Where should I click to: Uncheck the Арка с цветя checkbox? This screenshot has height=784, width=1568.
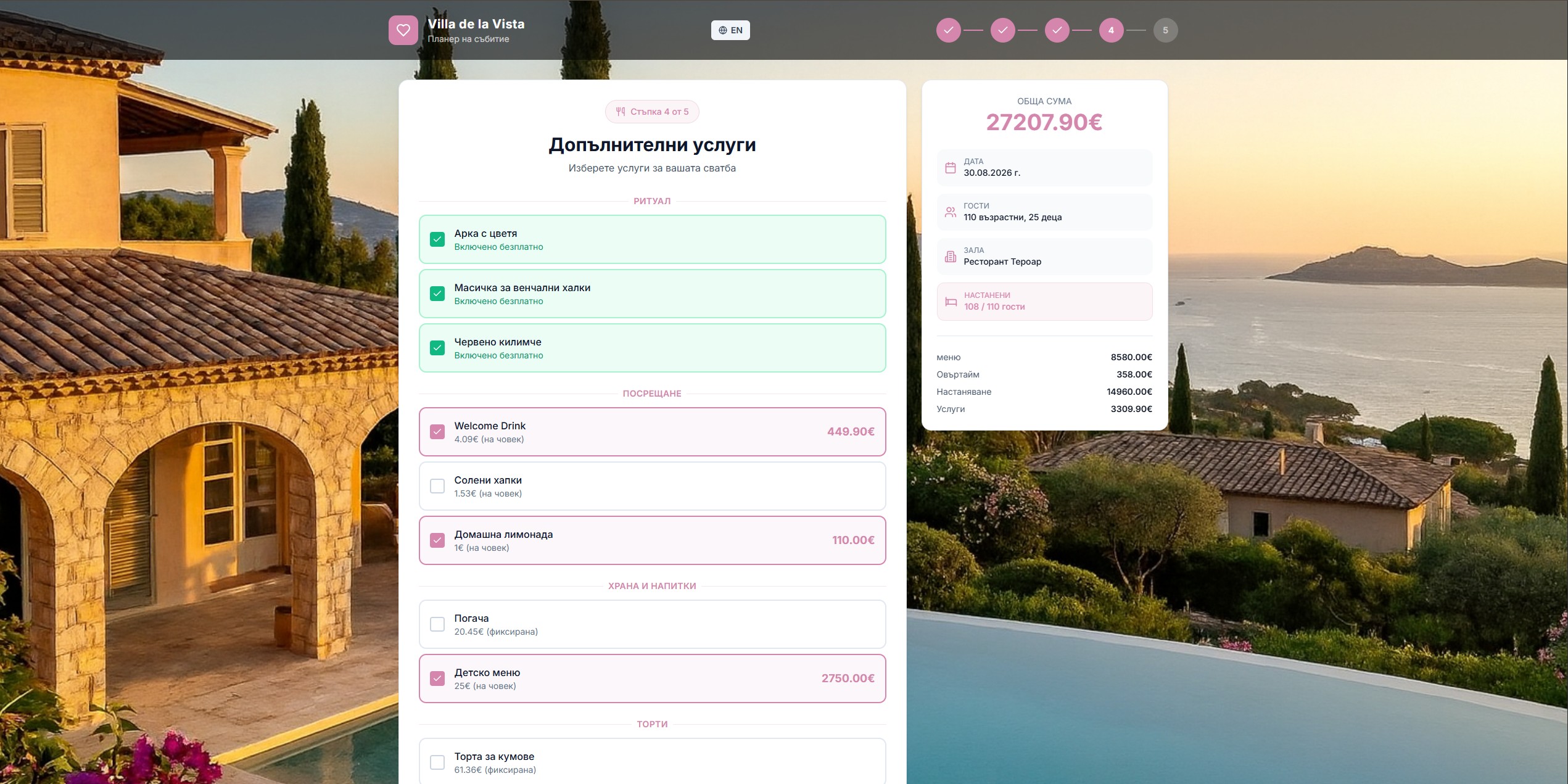[x=437, y=239]
